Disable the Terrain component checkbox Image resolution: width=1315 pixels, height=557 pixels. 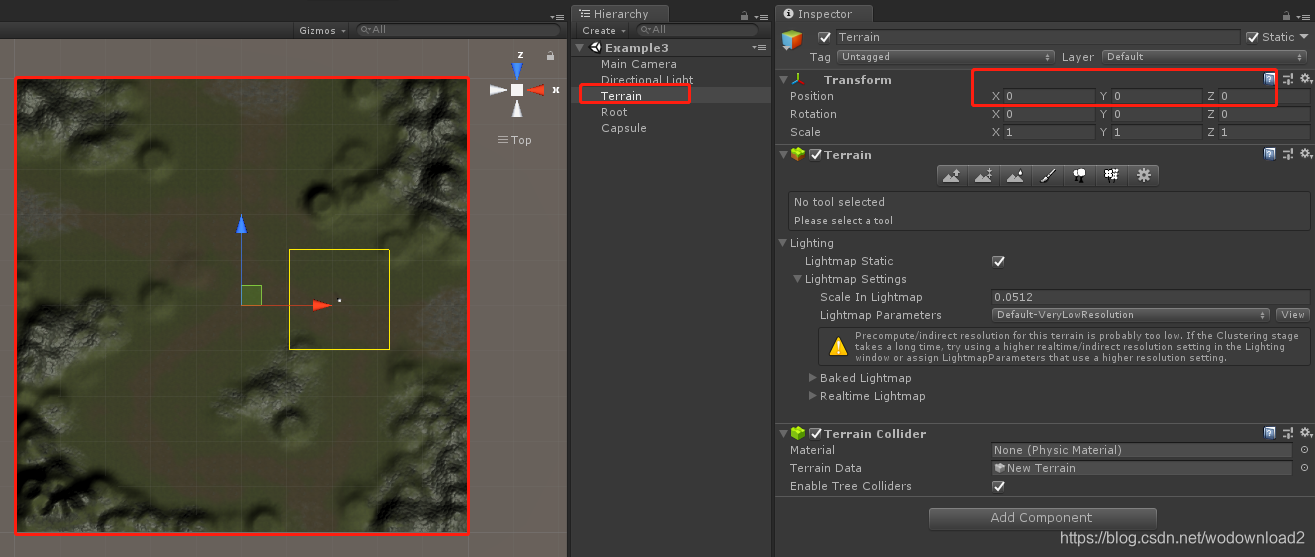pyautogui.click(x=815, y=155)
